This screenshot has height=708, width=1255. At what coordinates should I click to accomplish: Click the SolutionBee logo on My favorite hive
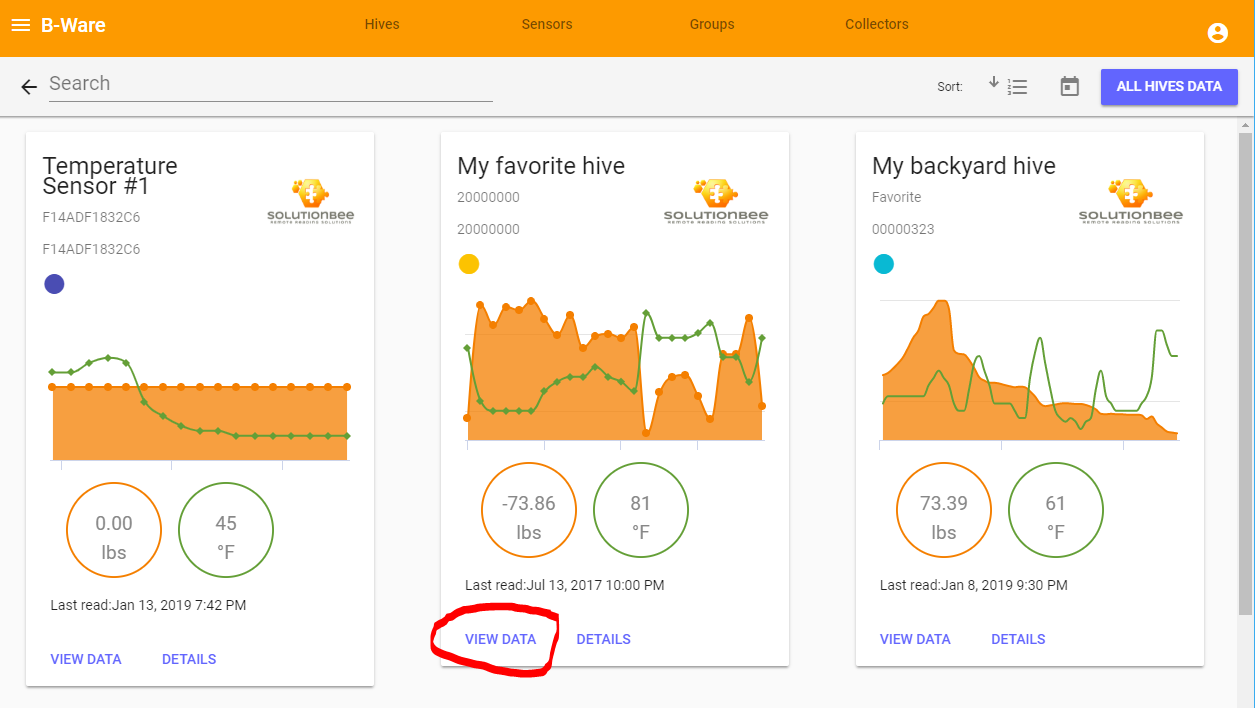(716, 201)
